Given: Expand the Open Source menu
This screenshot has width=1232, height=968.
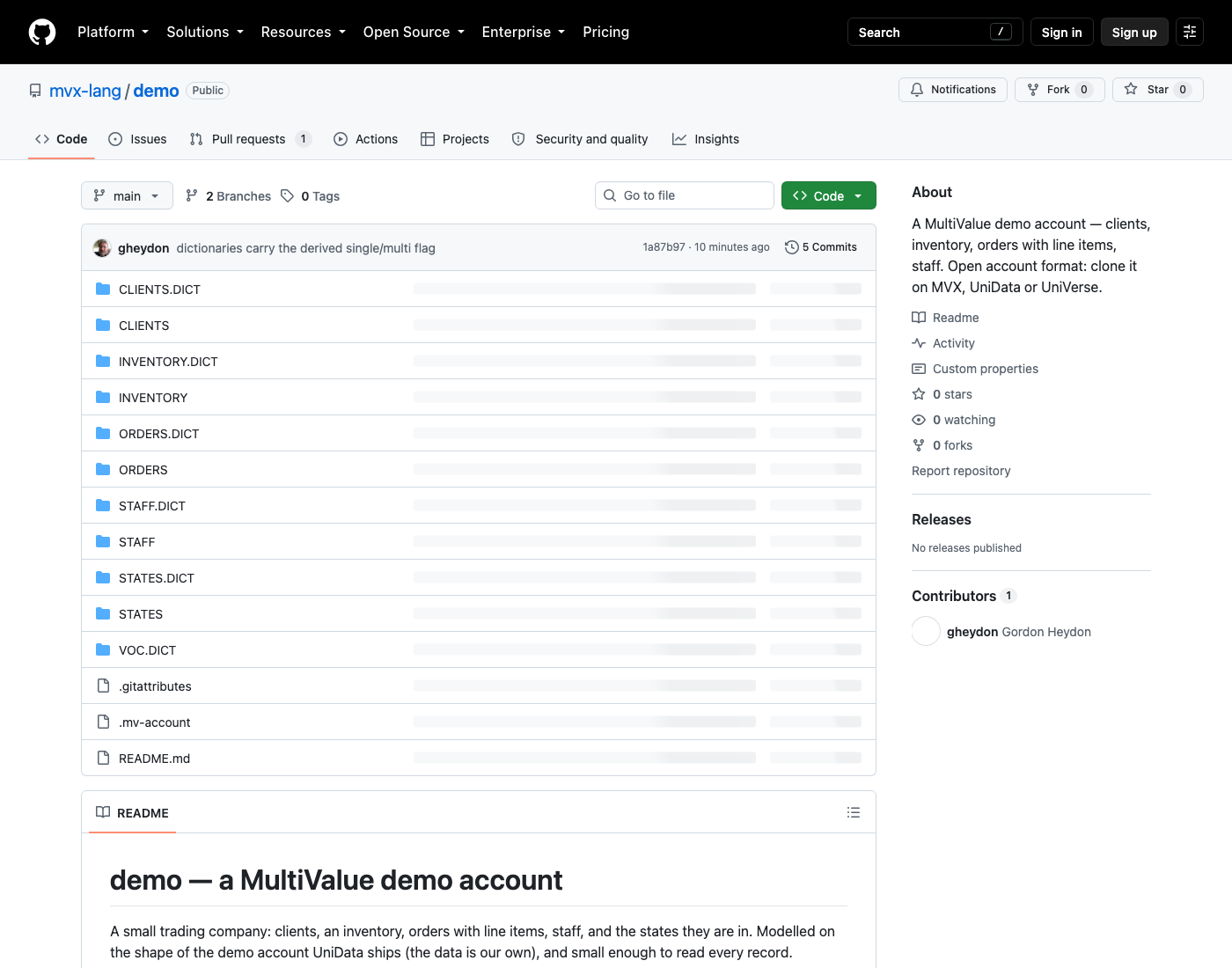Looking at the screenshot, I should 414,32.
